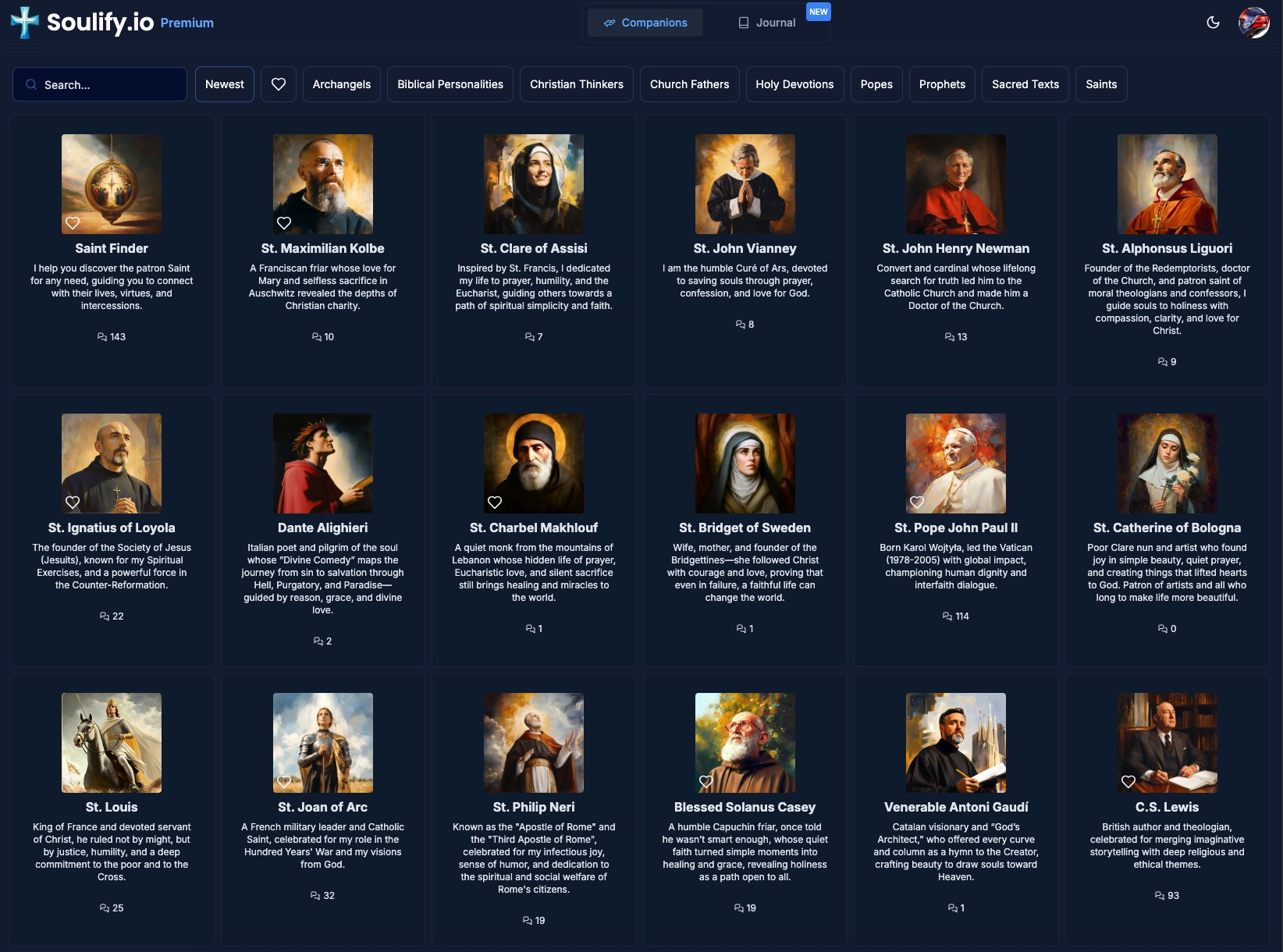
Task: Filter companions by Saints
Action: pyautogui.click(x=1100, y=83)
